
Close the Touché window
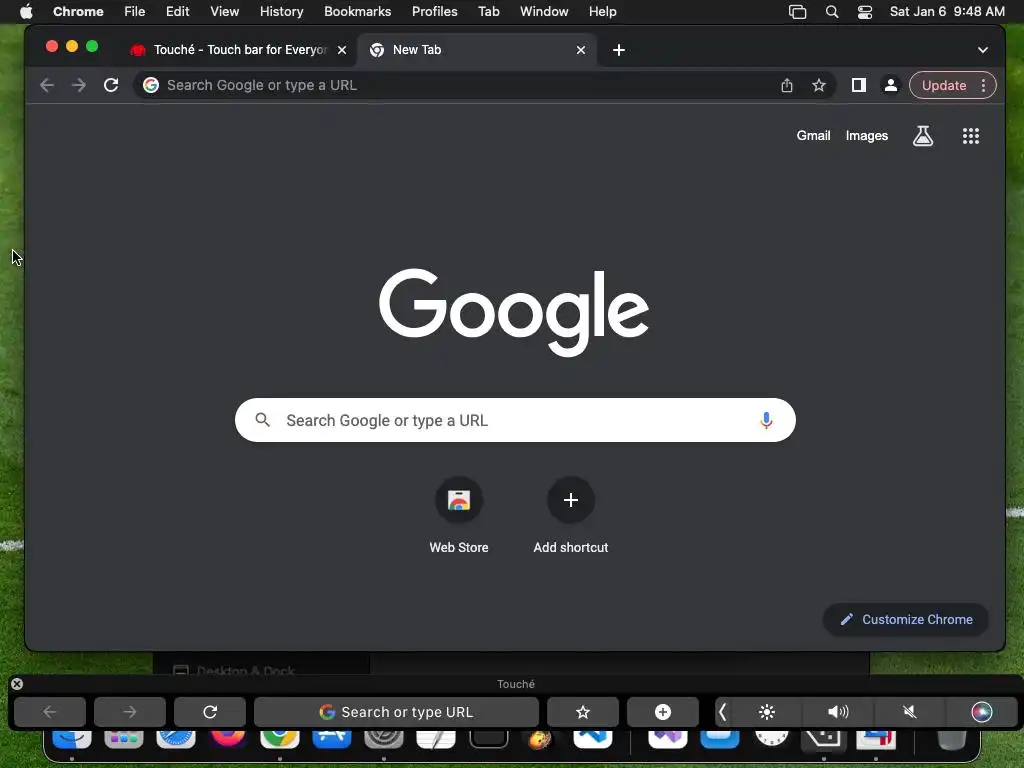17,684
